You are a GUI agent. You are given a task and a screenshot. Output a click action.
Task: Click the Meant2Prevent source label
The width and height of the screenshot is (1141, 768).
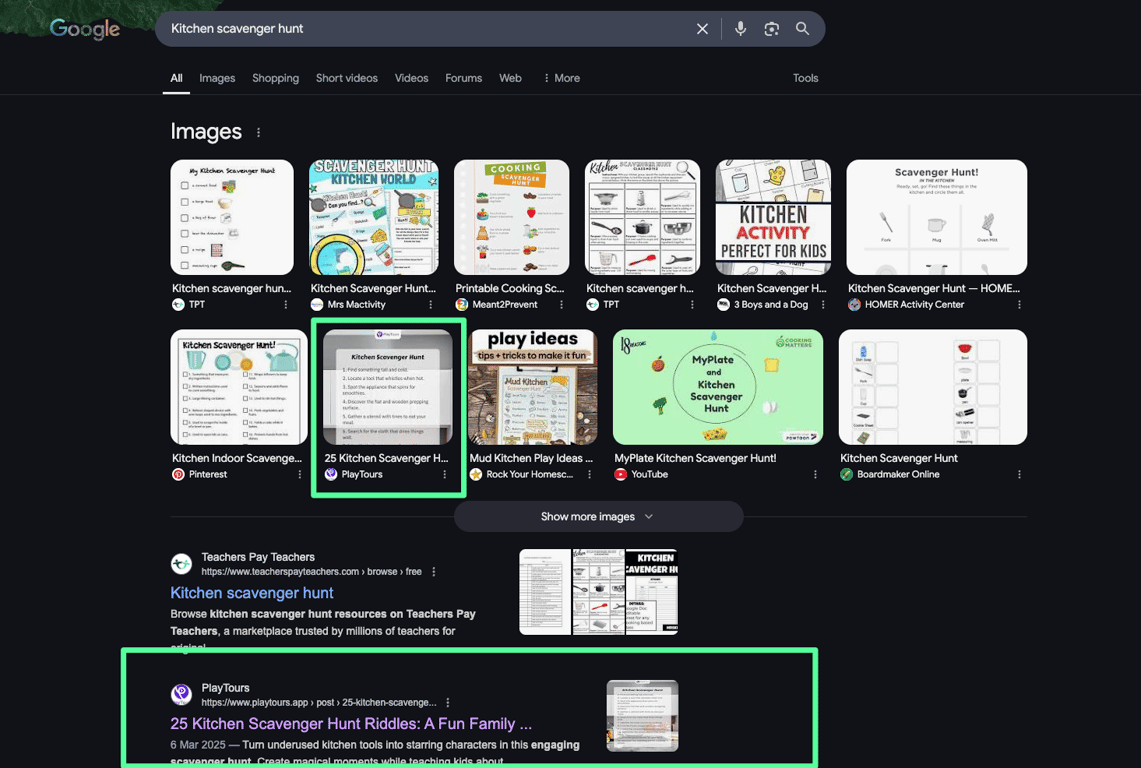pyautogui.click(x=504, y=305)
